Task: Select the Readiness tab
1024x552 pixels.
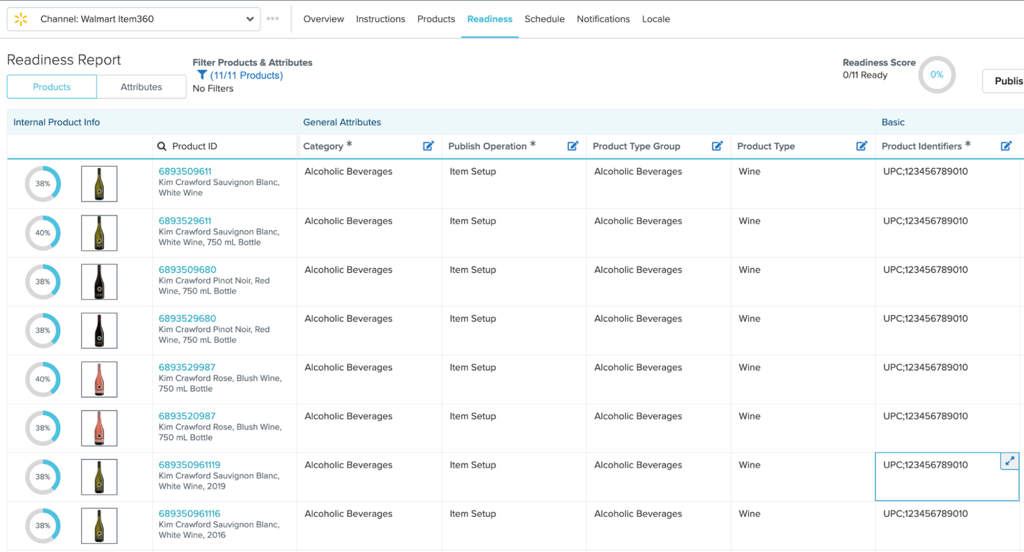Action: 490,19
